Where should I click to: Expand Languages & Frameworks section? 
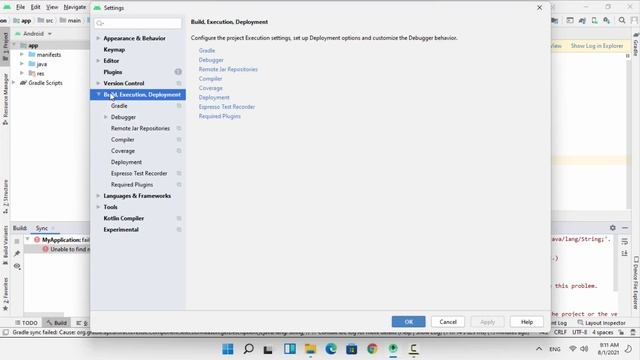point(98,196)
